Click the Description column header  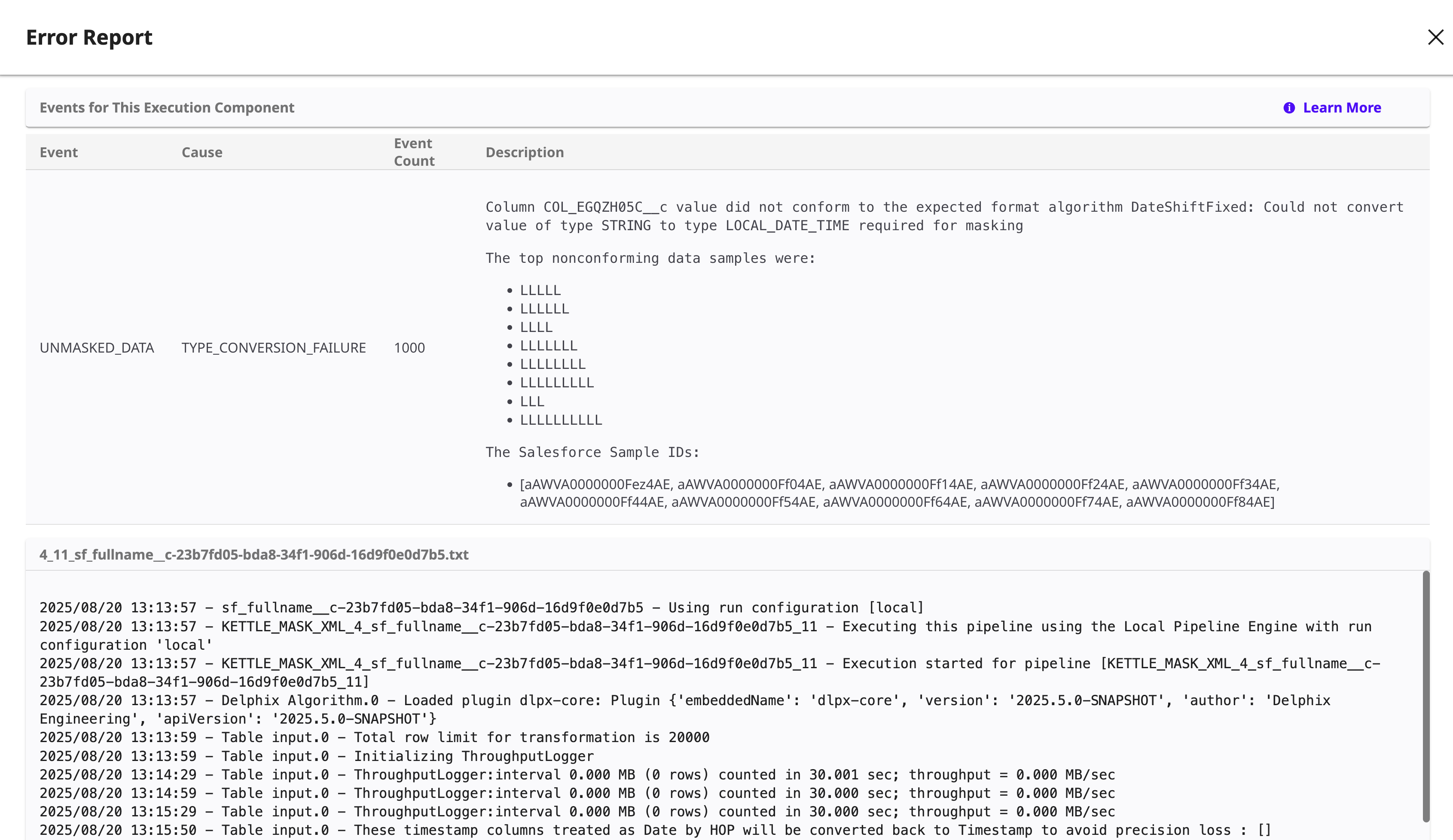(x=524, y=152)
